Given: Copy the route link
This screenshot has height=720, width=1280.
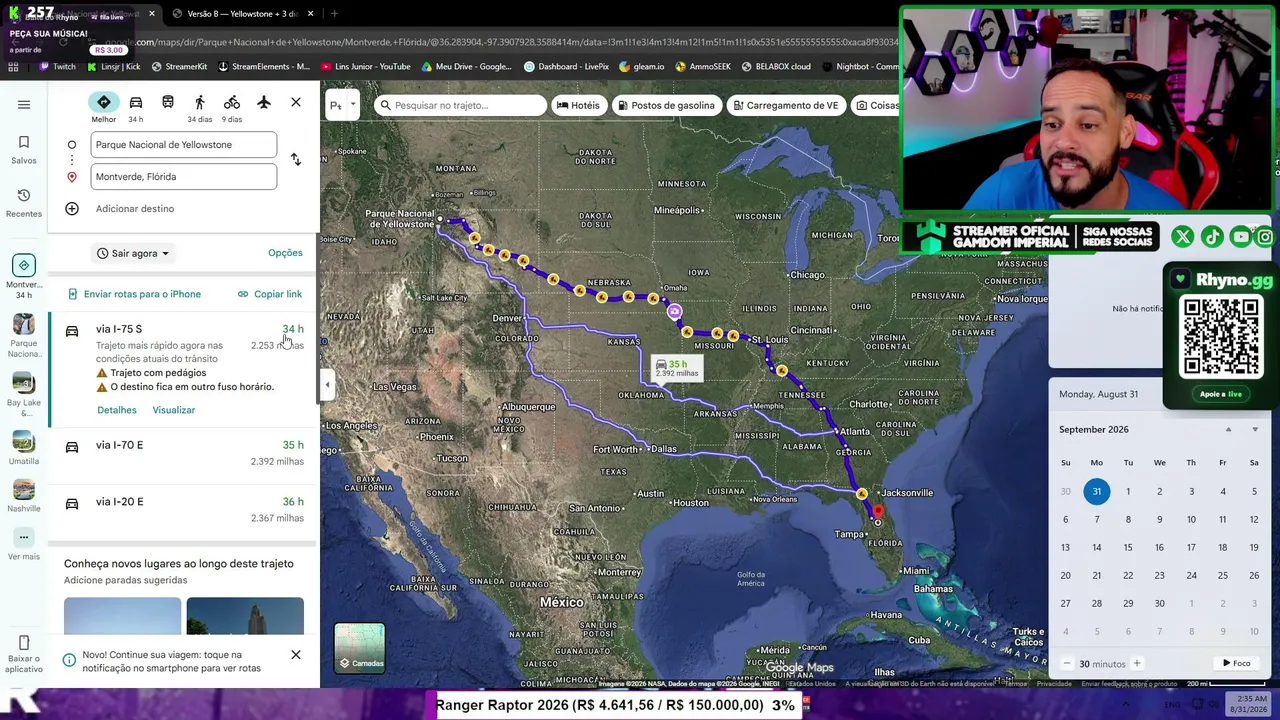Looking at the screenshot, I should [270, 294].
